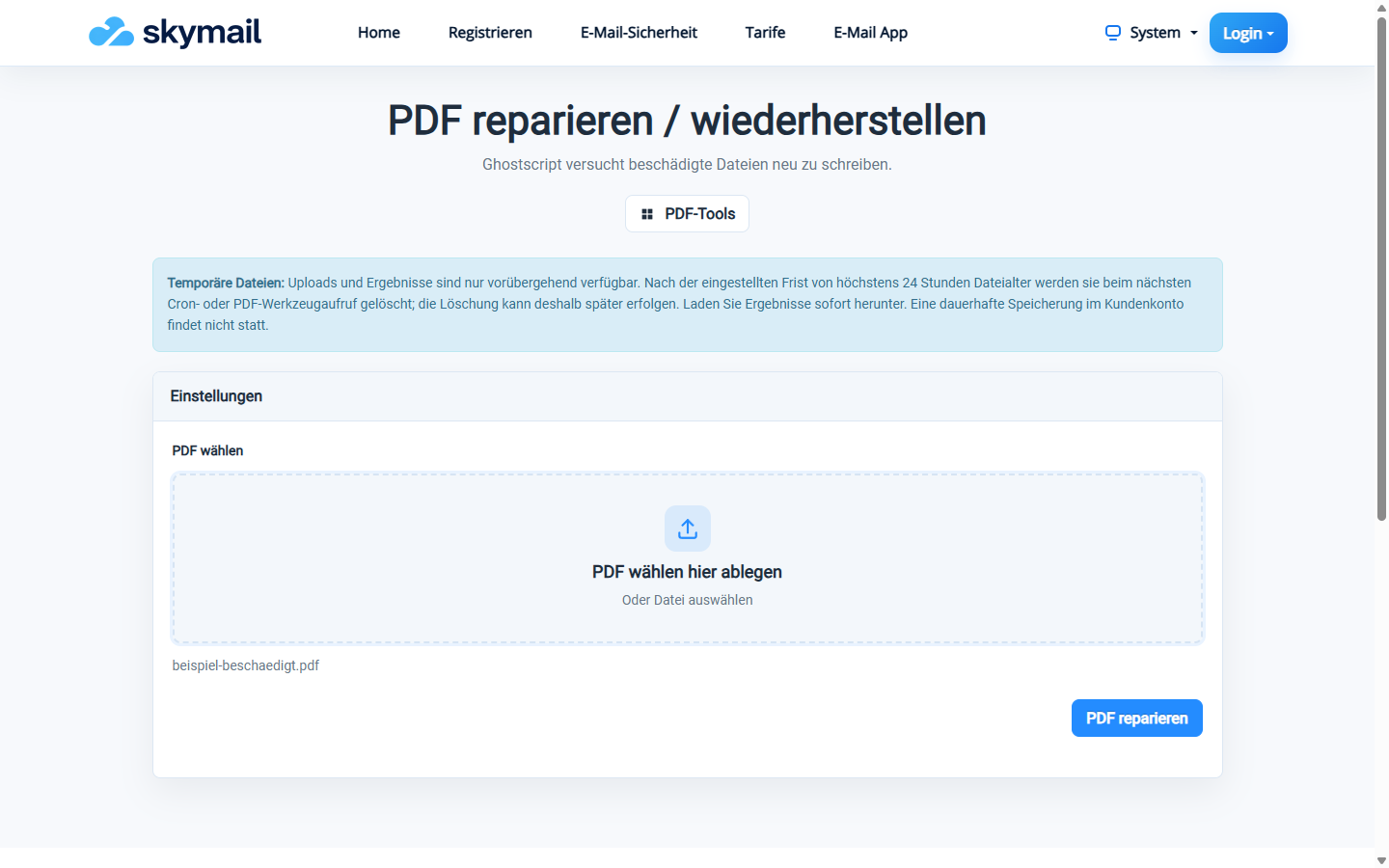Click the skymail cloud logo icon
Image resolution: width=1389 pixels, height=868 pixels.
(111, 33)
